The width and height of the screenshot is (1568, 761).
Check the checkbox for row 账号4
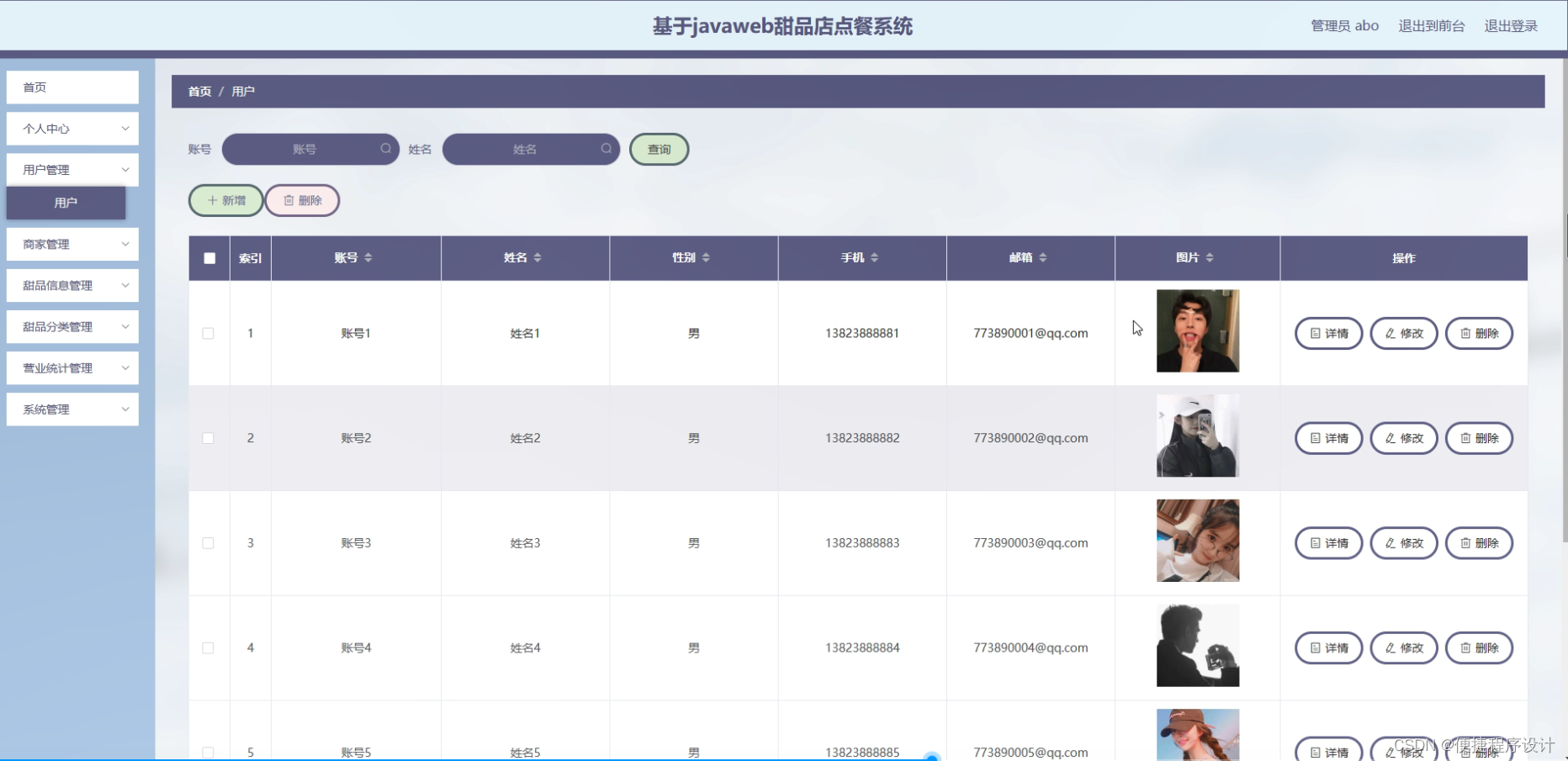[208, 647]
